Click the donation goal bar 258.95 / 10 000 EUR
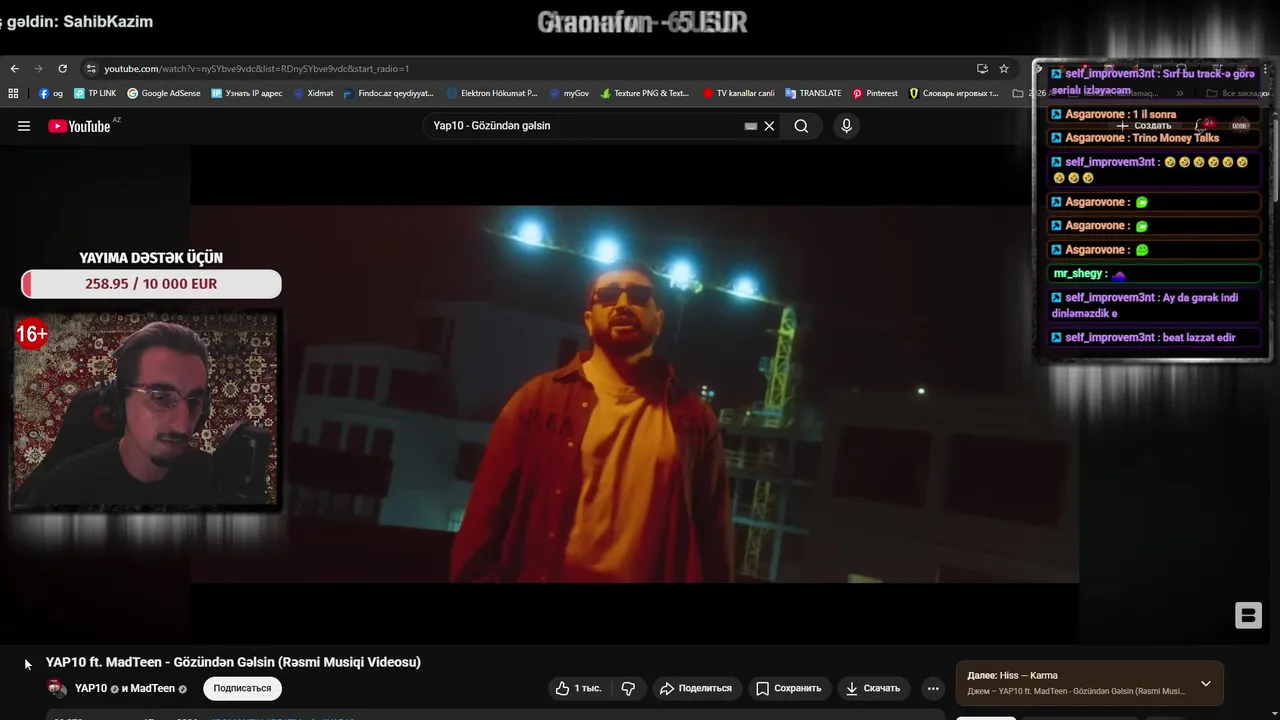Viewport: 1280px width, 720px height. [x=151, y=284]
